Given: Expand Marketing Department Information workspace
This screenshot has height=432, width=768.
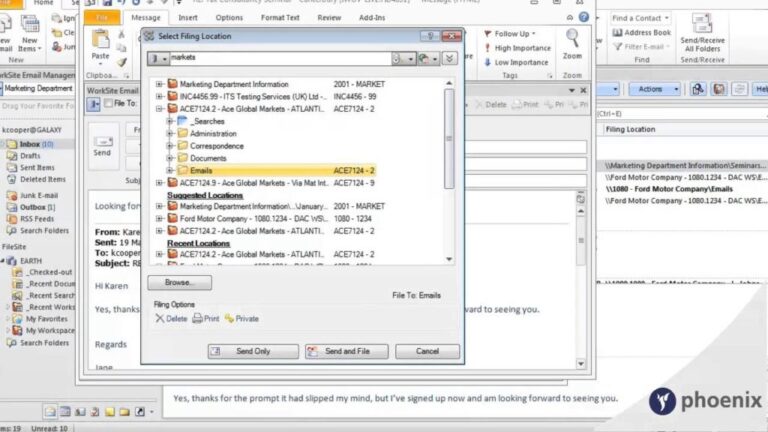Looking at the screenshot, I should (x=159, y=84).
